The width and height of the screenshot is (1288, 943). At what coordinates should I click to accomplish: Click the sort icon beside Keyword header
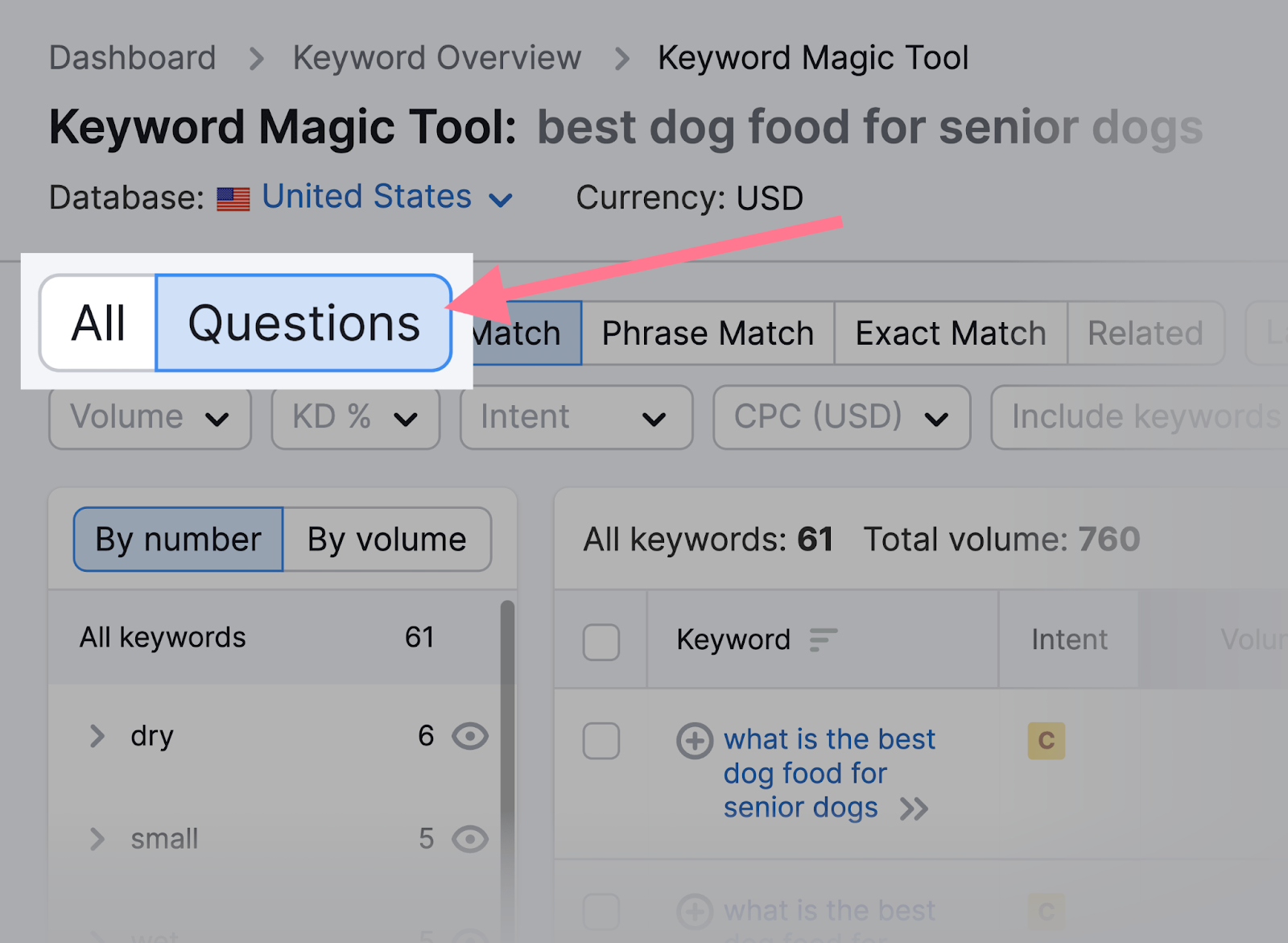click(824, 639)
